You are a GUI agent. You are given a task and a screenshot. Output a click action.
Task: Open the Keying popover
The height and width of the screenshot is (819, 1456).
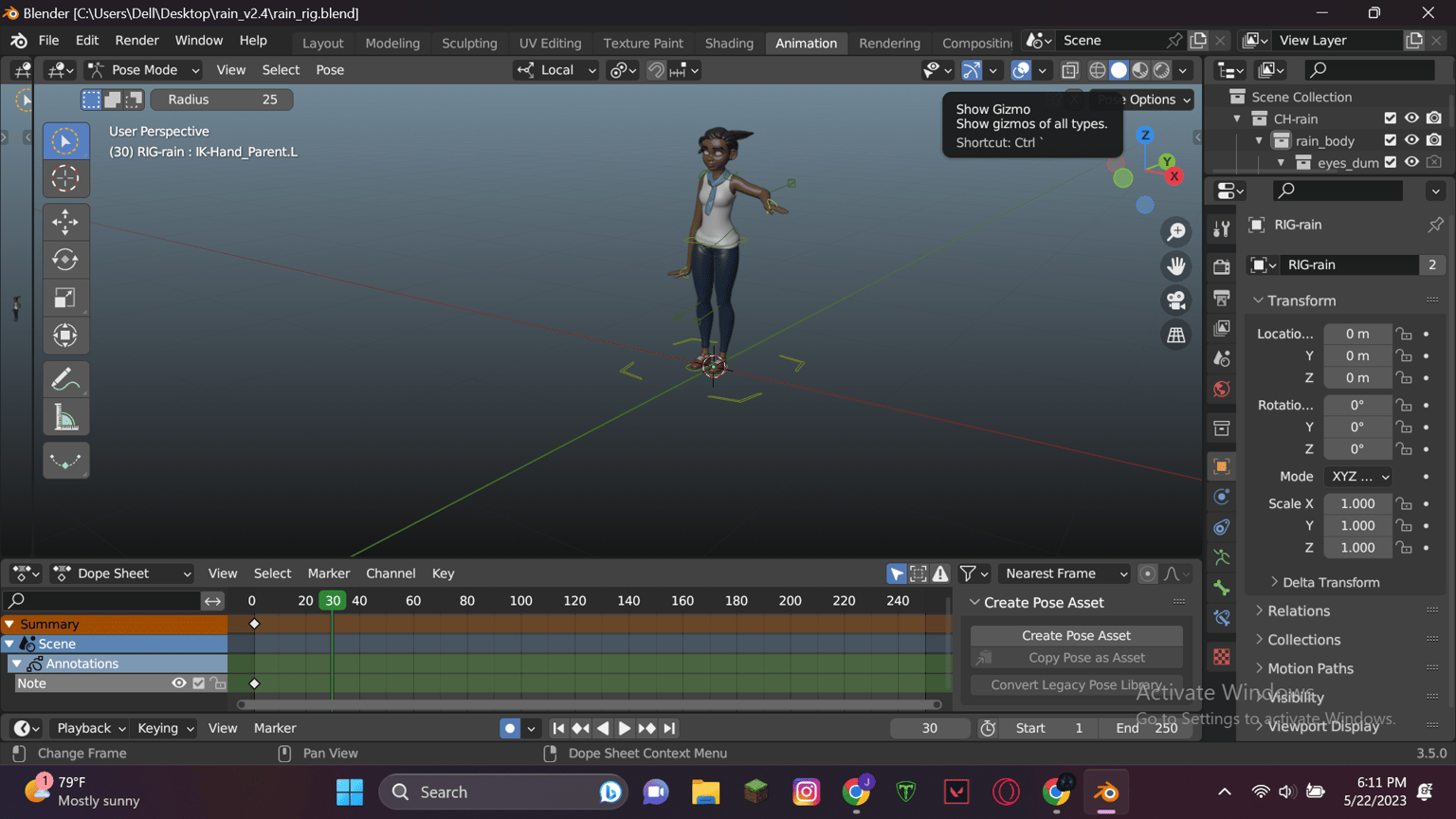tap(164, 728)
